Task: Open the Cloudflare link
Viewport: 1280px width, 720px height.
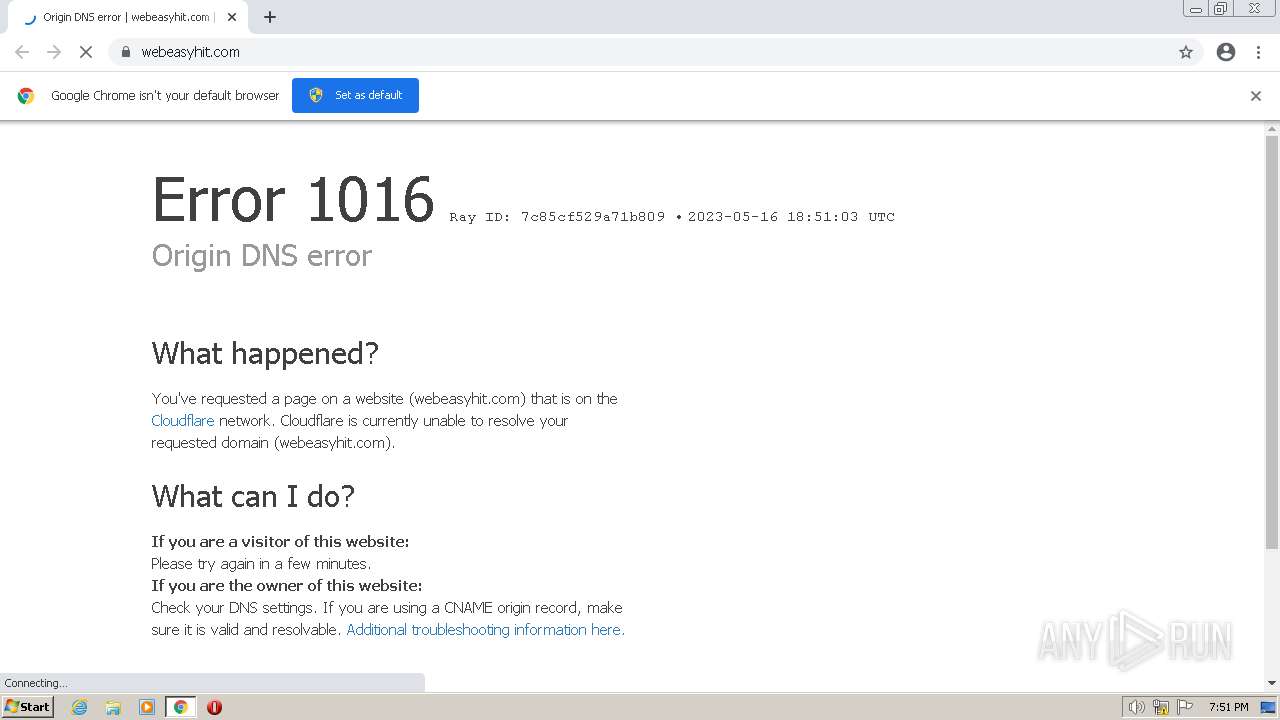Action: (182, 421)
